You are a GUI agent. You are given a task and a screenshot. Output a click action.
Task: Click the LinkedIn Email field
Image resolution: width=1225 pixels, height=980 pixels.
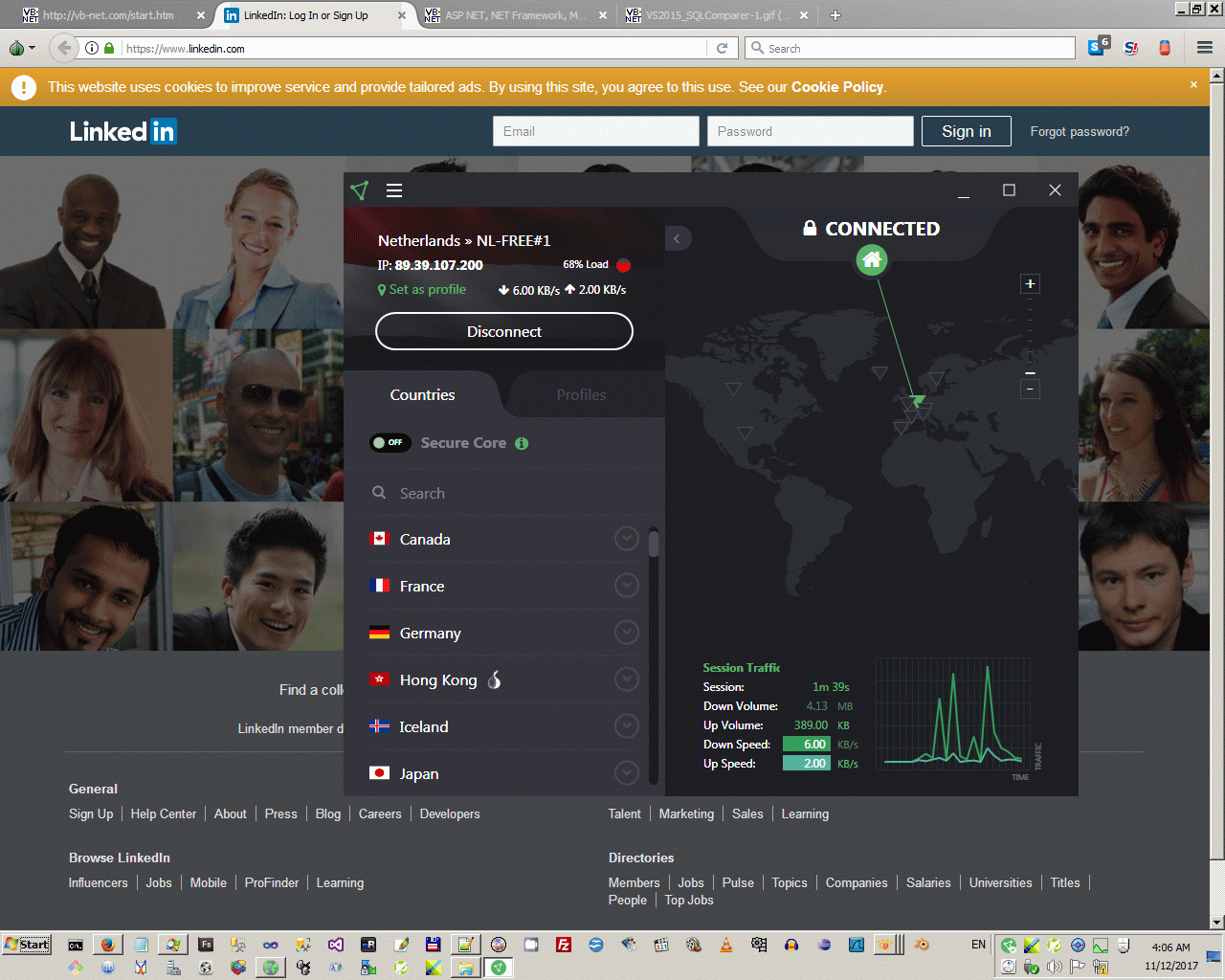(596, 131)
